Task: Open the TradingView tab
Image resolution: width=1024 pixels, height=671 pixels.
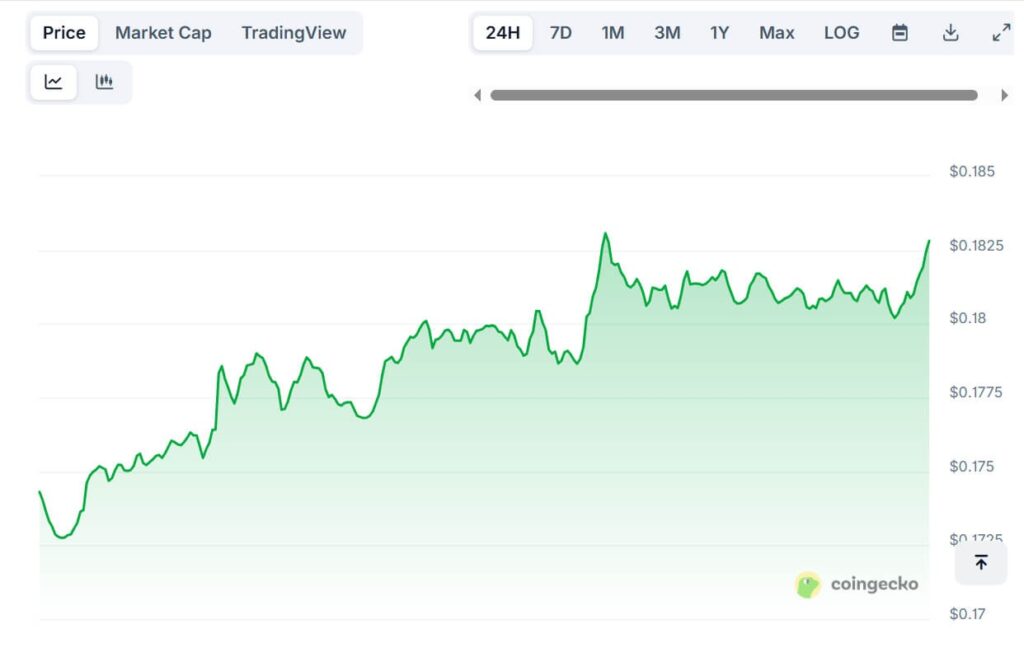Action: click(293, 33)
